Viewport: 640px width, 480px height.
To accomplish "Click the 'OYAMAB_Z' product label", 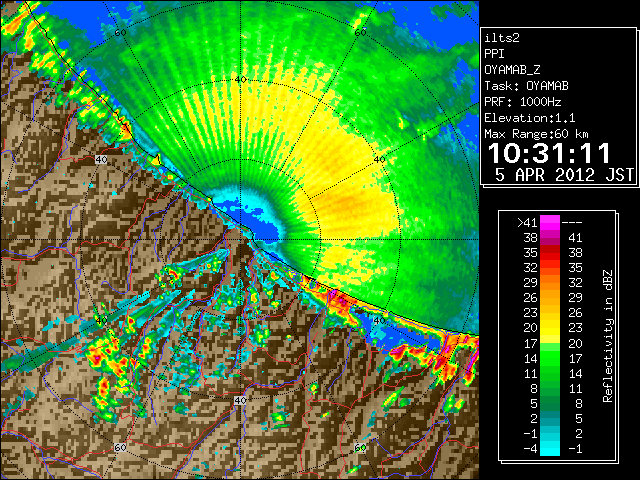I will click(512, 70).
